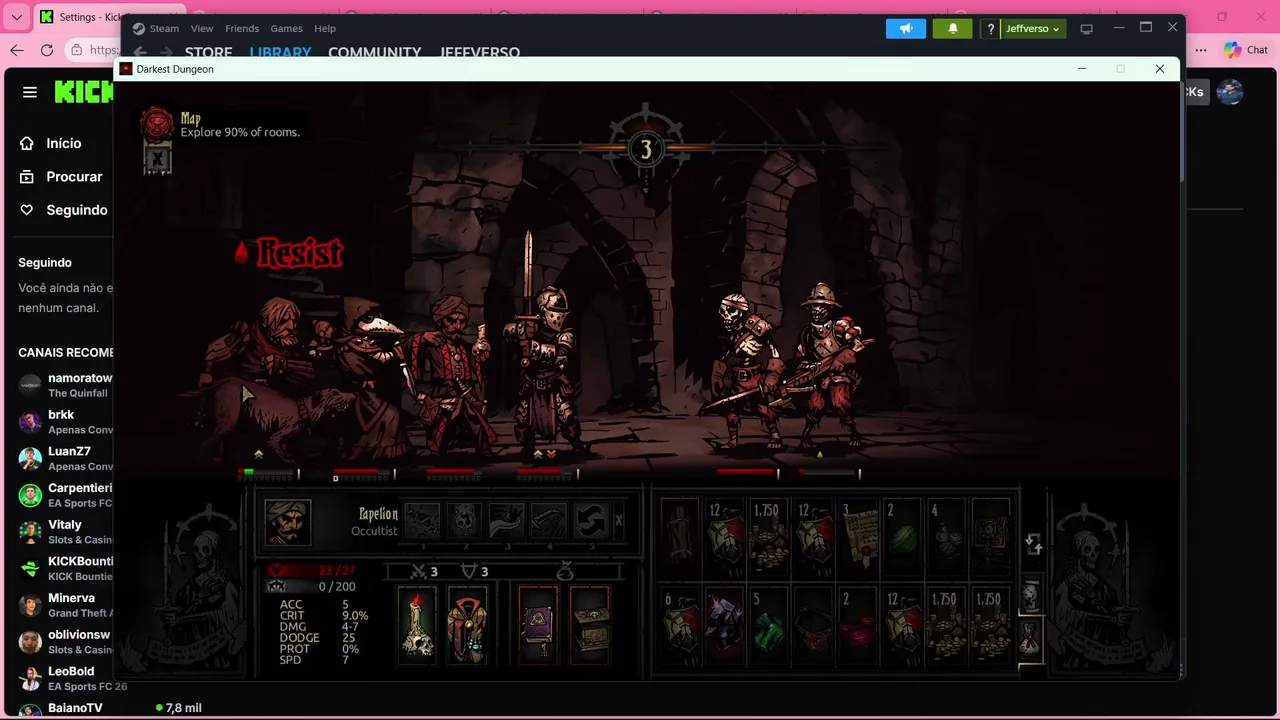1280x720 pixels.
Task: Open the Copilot Chat button in browser
Action: coord(1246,50)
